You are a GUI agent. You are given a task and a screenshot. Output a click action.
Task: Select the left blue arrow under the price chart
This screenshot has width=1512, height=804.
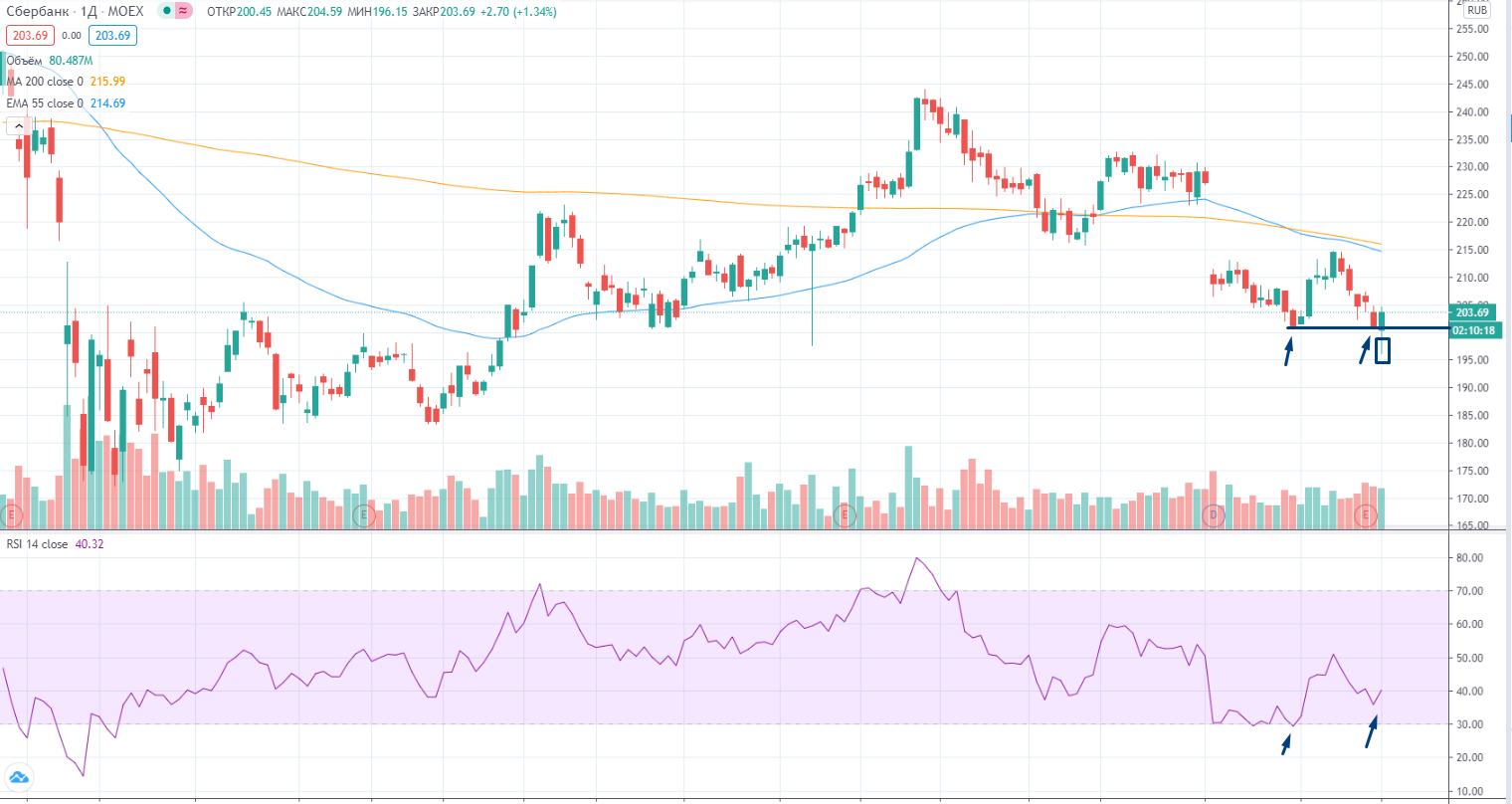pyautogui.click(x=1289, y=351)
